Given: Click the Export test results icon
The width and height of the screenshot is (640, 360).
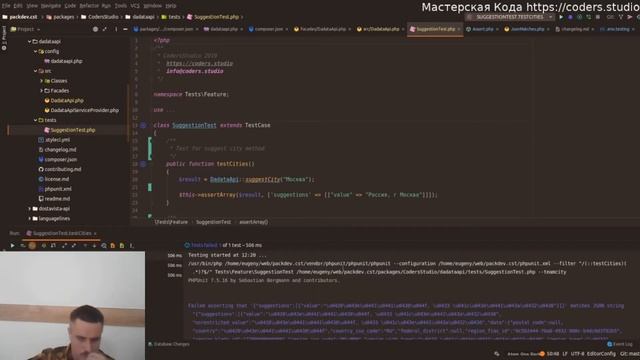Looking at the screenshot, I should click(x=113, y=246).
